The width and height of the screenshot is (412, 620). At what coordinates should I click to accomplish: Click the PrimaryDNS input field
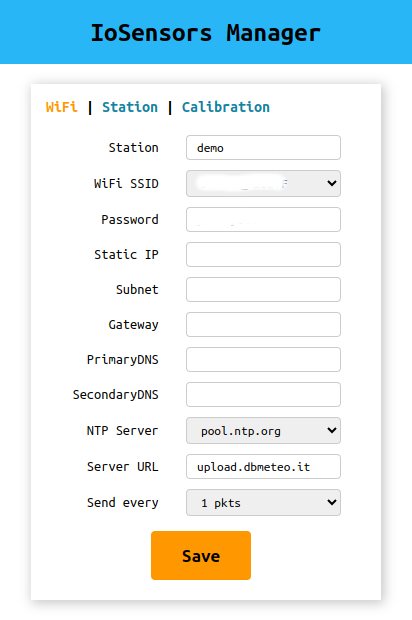click(x=263, y=359)
